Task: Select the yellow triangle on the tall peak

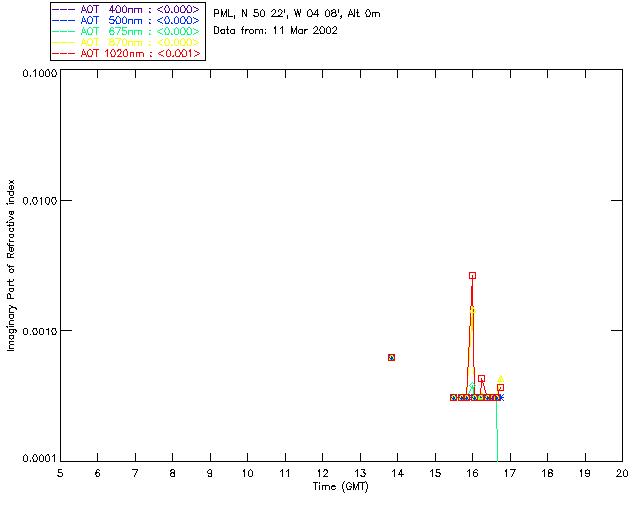Action: click(473, 310)
